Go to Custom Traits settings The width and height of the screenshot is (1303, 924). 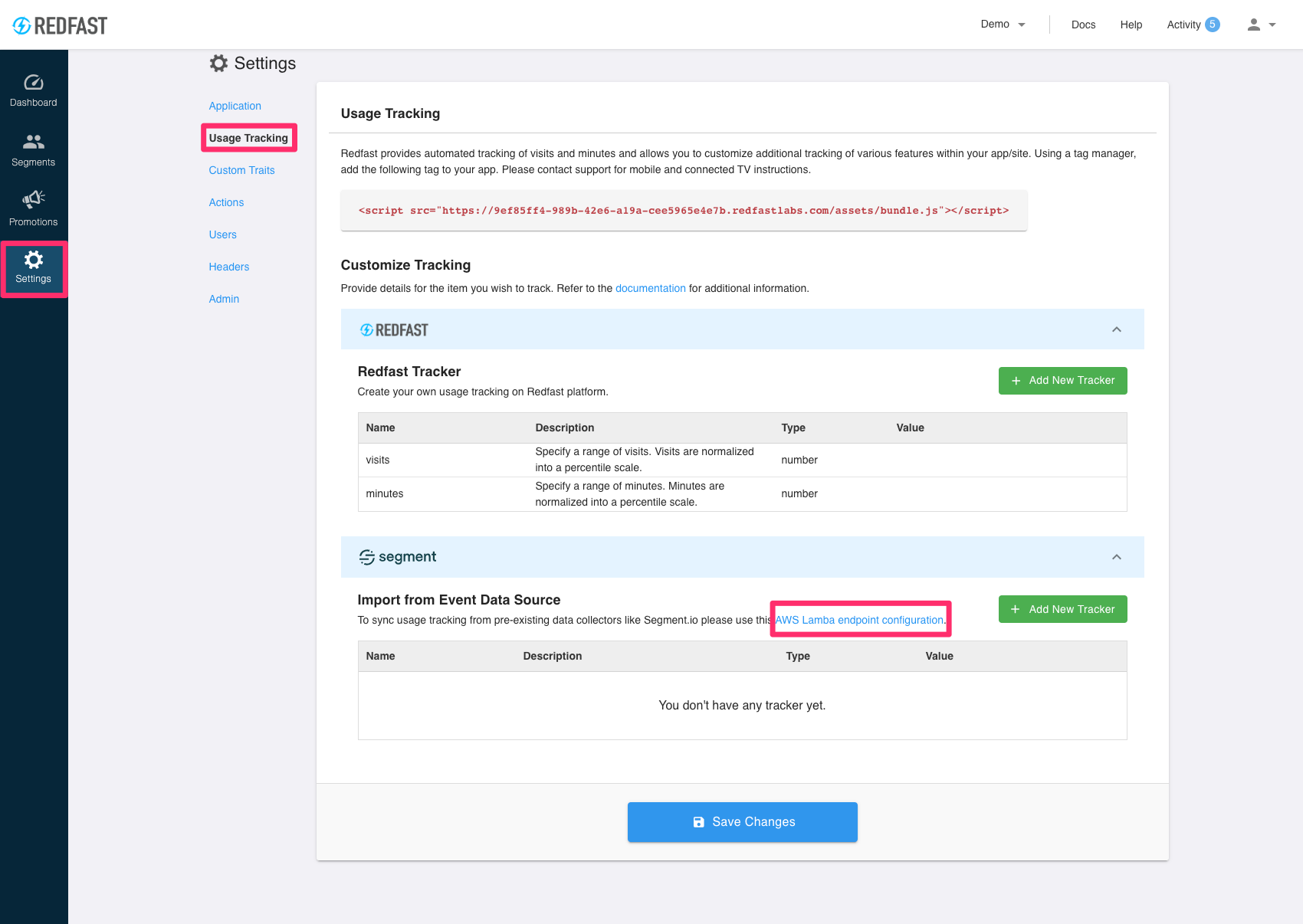[241, 170]
